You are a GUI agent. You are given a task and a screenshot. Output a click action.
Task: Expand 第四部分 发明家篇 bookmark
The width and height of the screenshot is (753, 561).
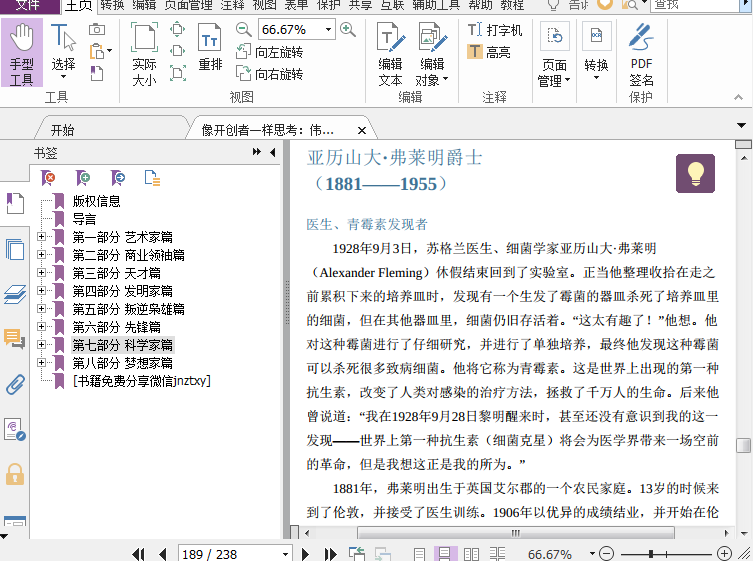click(41, 291)
